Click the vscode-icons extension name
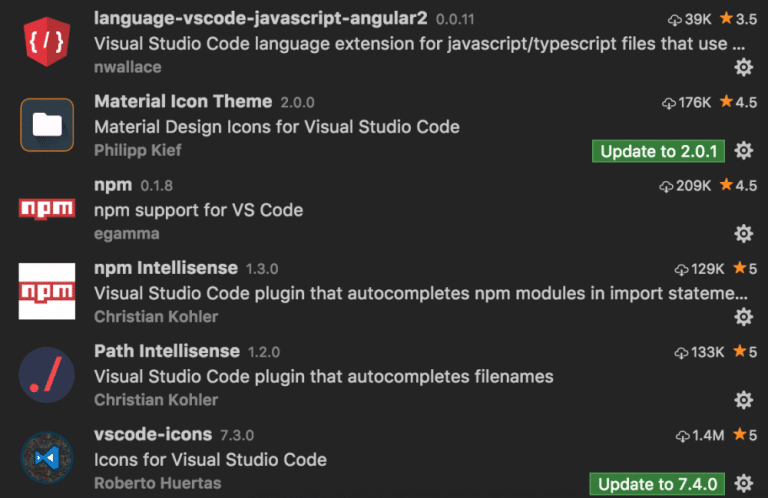Screen dimensions: 768x498 click(x=153, y=434)
